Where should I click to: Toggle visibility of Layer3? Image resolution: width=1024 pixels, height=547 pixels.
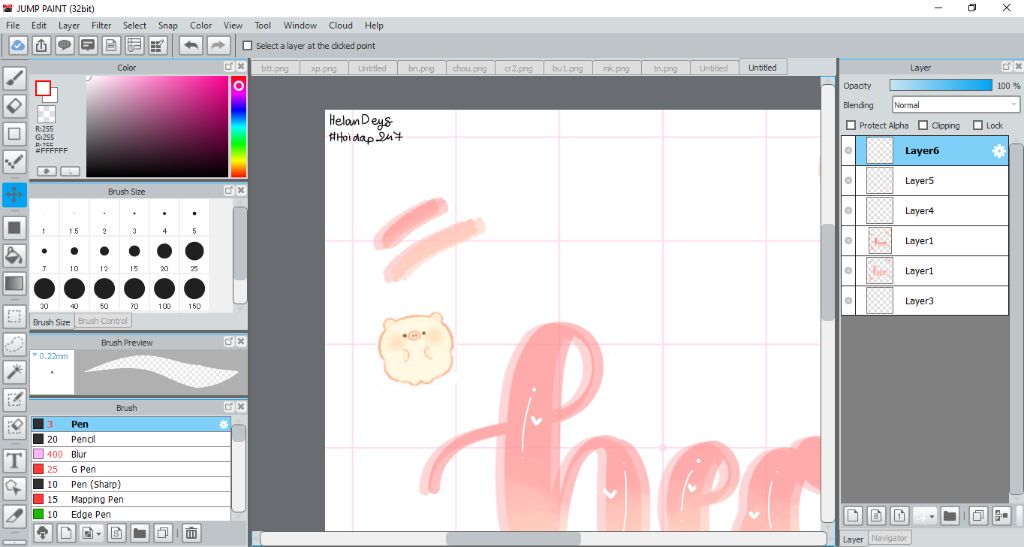(x=848, y=301)
